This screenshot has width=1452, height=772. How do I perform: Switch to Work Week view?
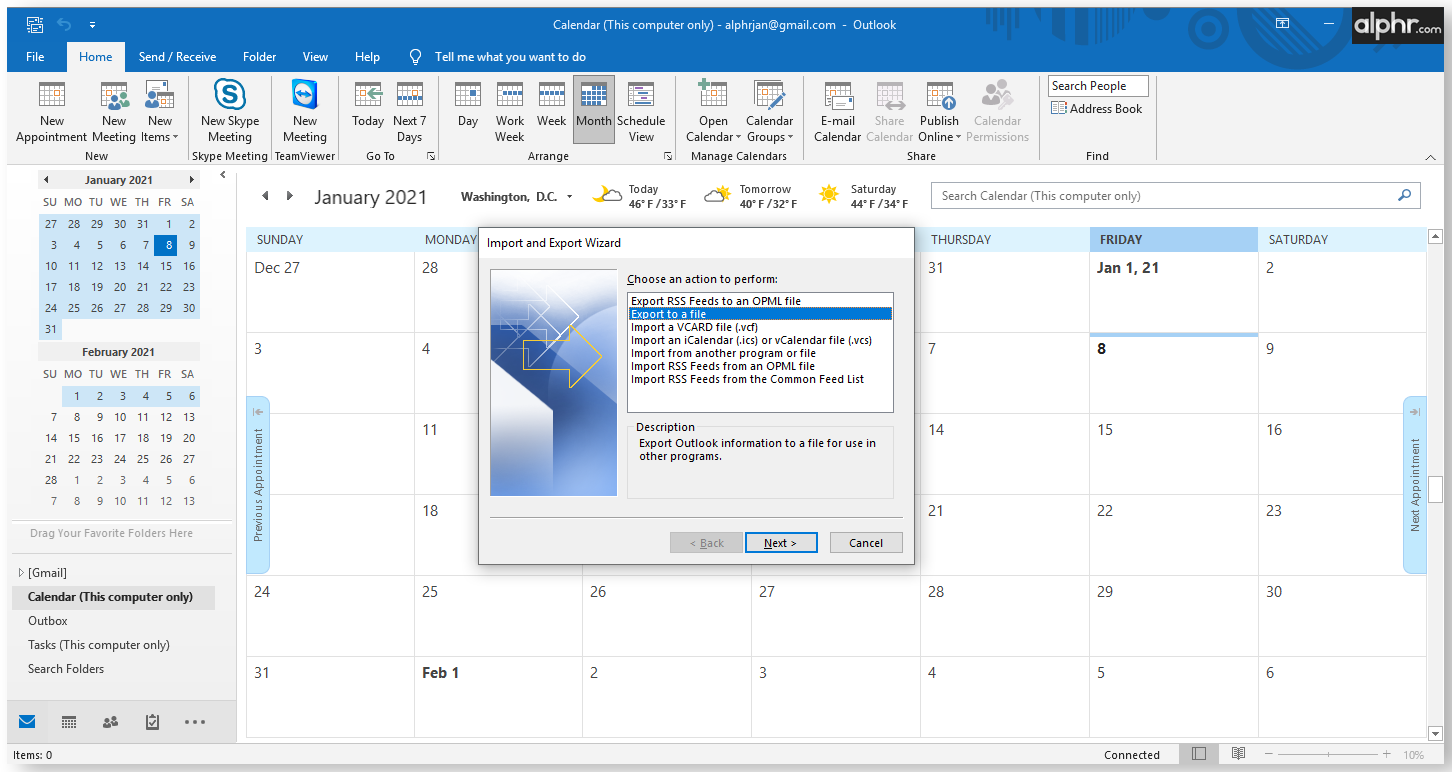pyautogui.click(x=510, y=112)
